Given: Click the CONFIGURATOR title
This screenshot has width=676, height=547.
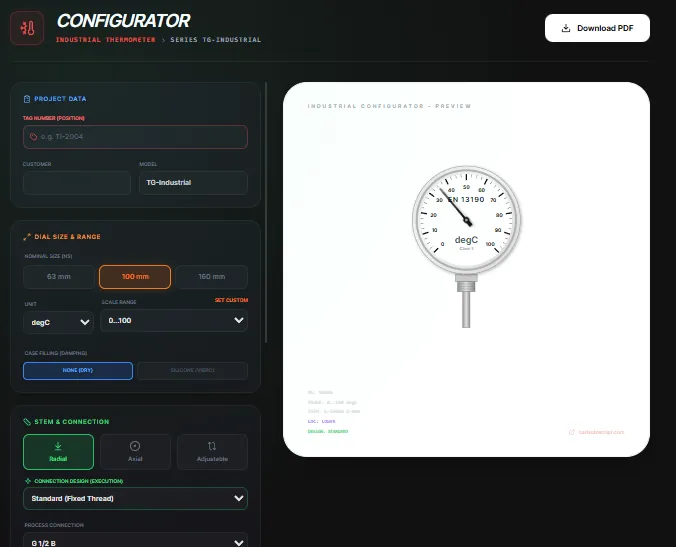Looking at the screenshot, I should [x=123, y=21].
